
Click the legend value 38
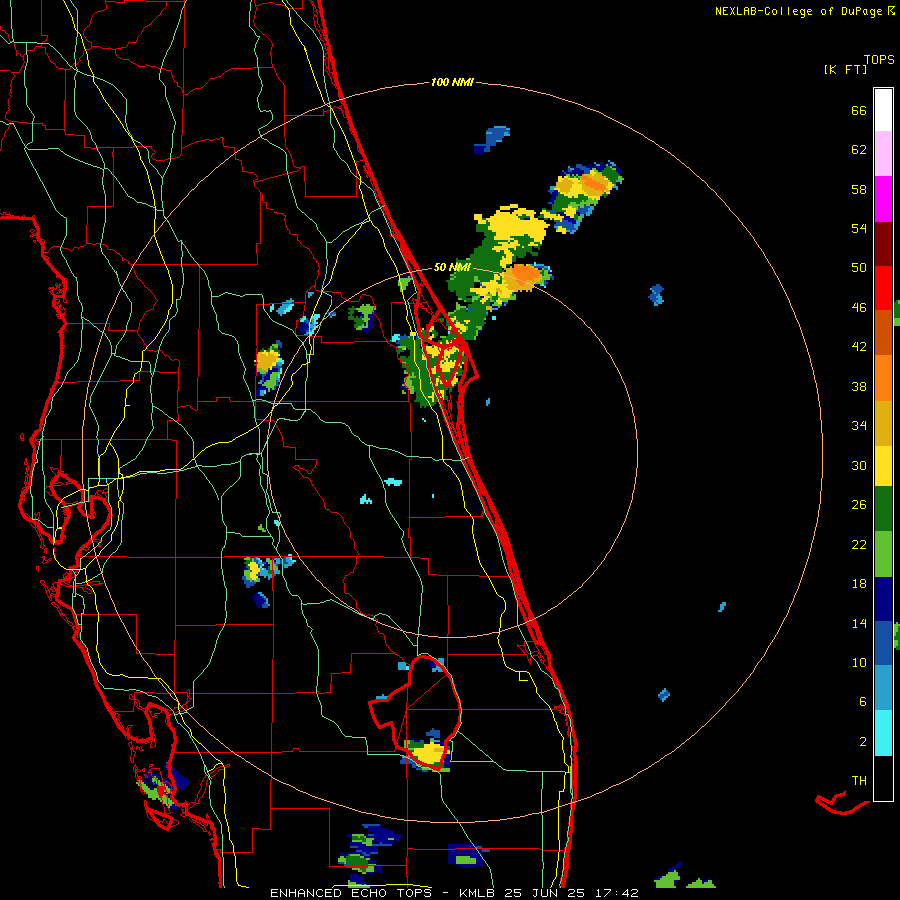[x=859, y=386]
